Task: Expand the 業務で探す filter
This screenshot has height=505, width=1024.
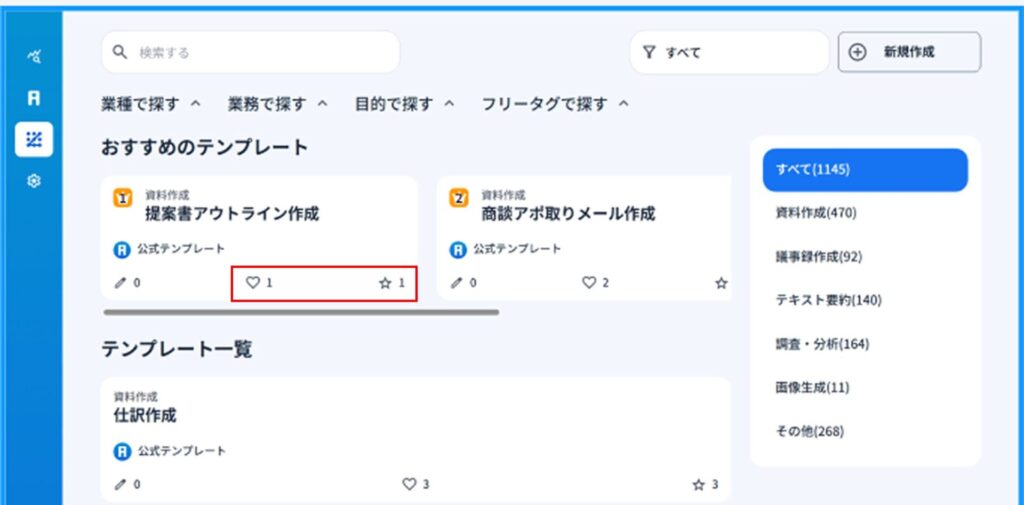Action: [278, 103]
